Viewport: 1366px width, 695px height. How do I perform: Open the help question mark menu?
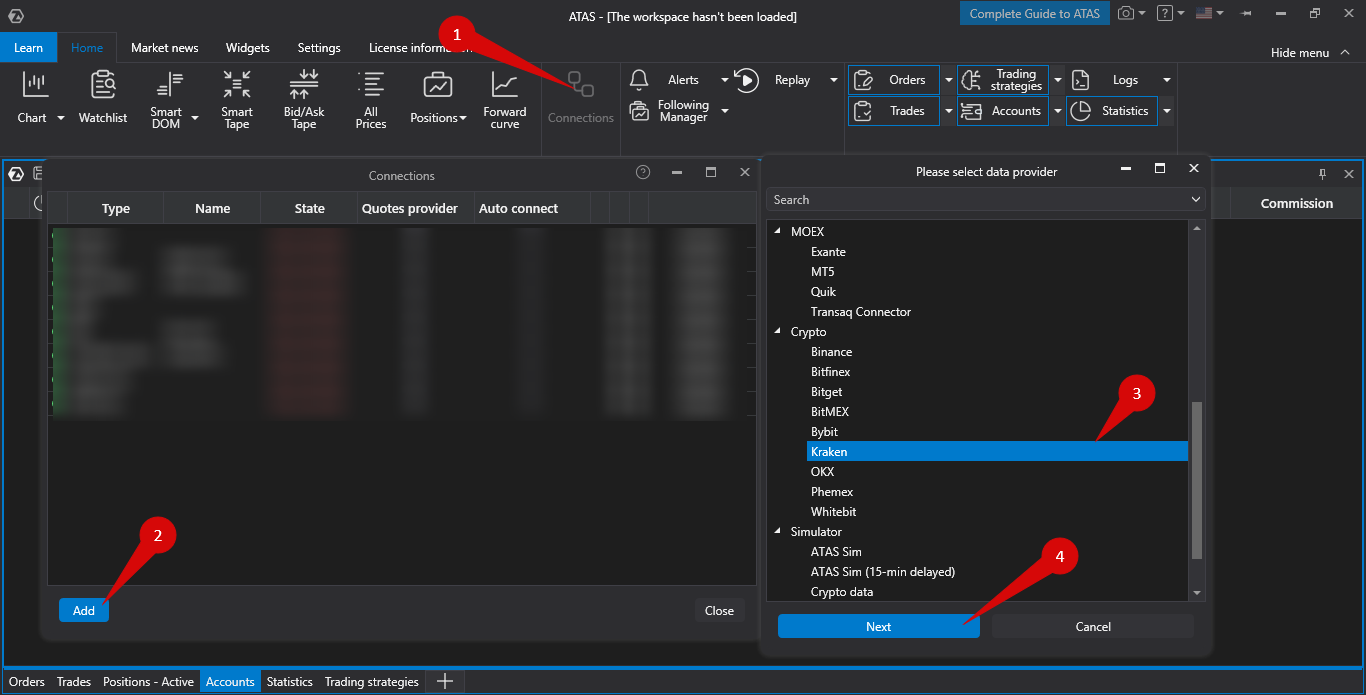tap(1165, 14)
